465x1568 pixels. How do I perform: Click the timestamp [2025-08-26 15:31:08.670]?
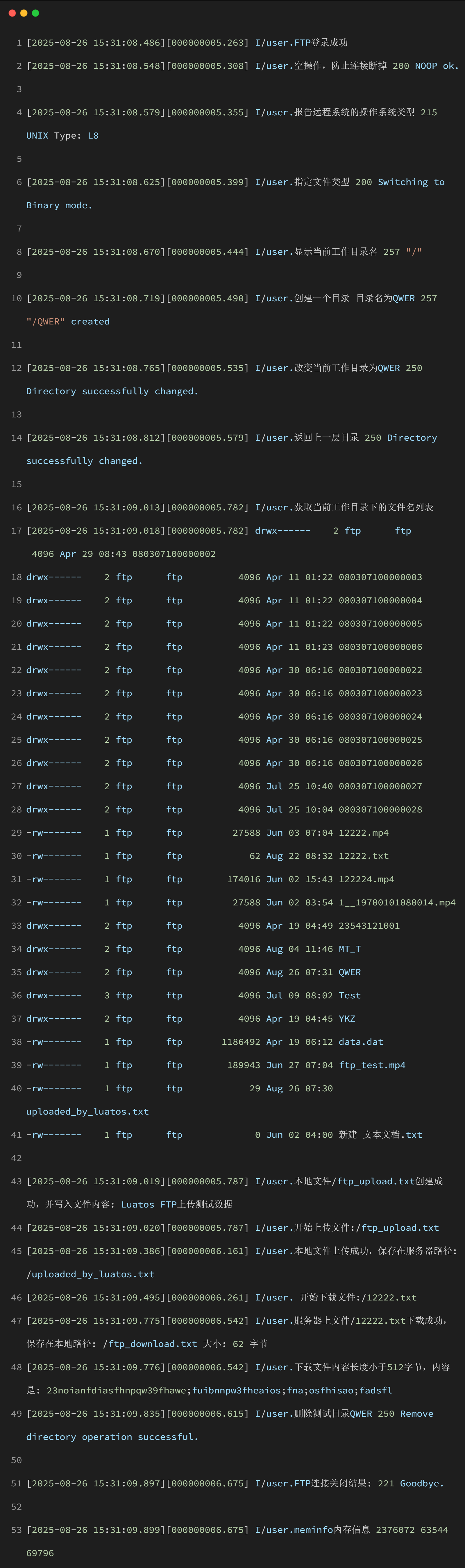(x=96, y=252)
